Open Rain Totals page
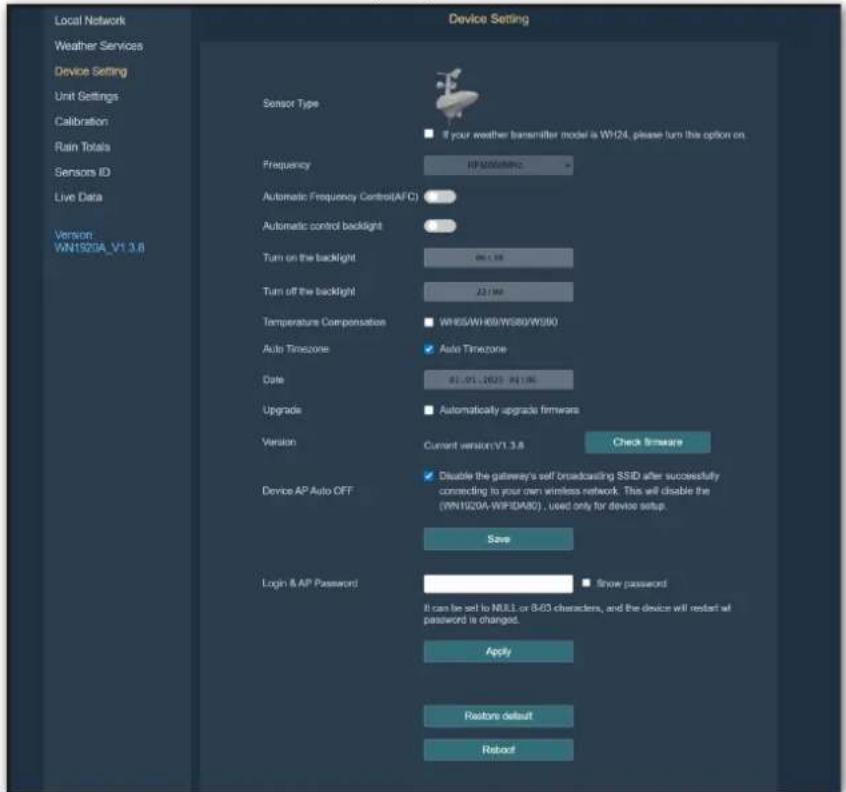The width and height of the screenshot is (846, 792). 82,147
